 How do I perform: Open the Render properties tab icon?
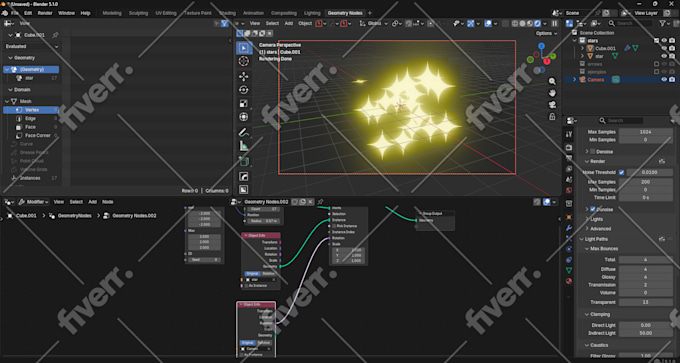(x=569, y=148)
